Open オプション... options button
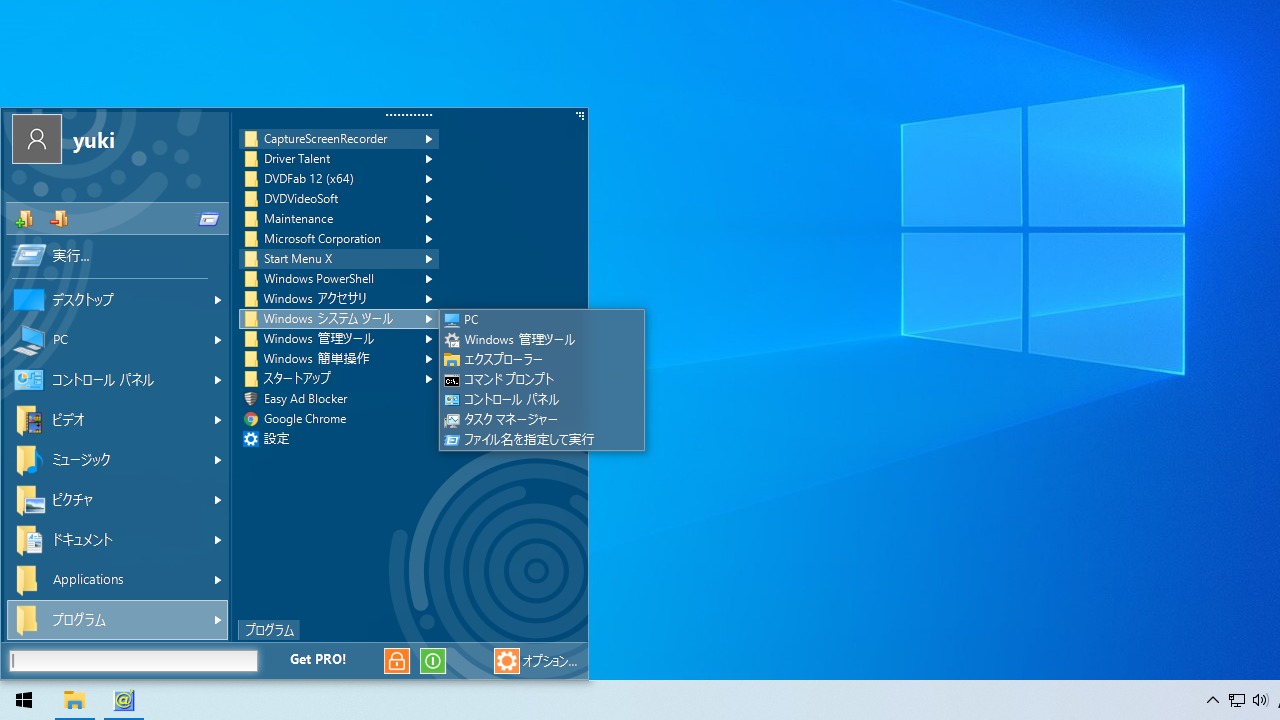Image resolution: width=1280 pixels, height=720 pixels. pyautogui.click(x=536, y=661)
